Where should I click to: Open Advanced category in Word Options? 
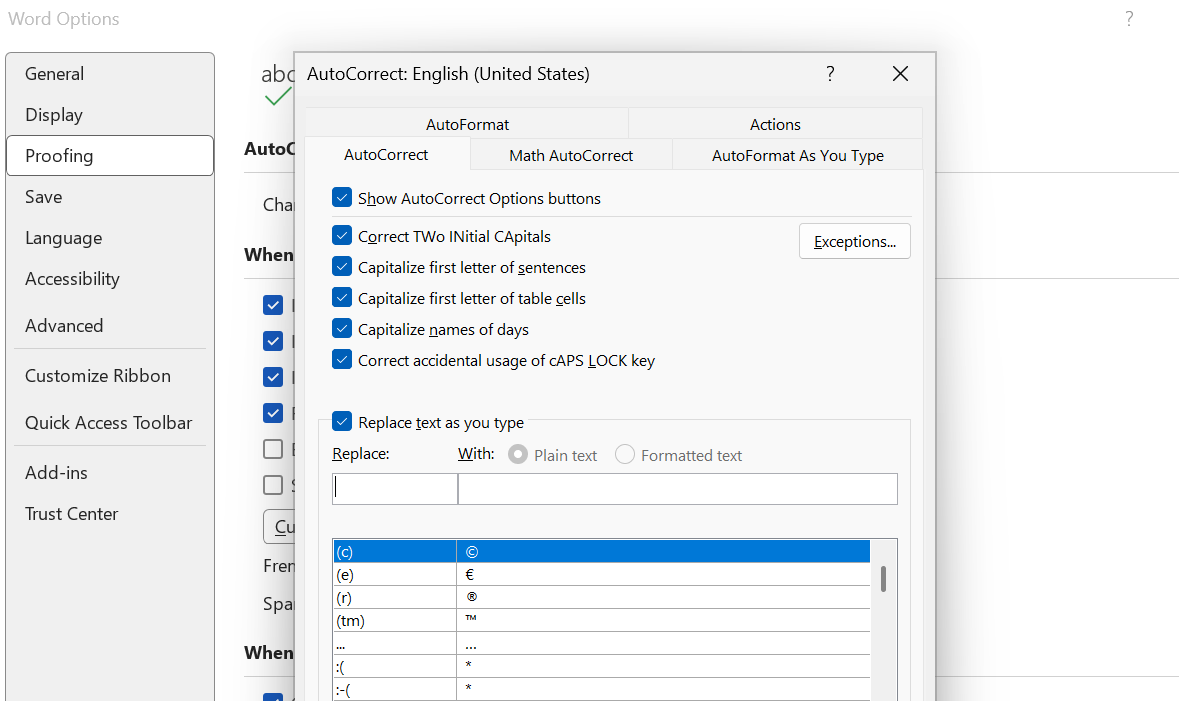point(109,325)
